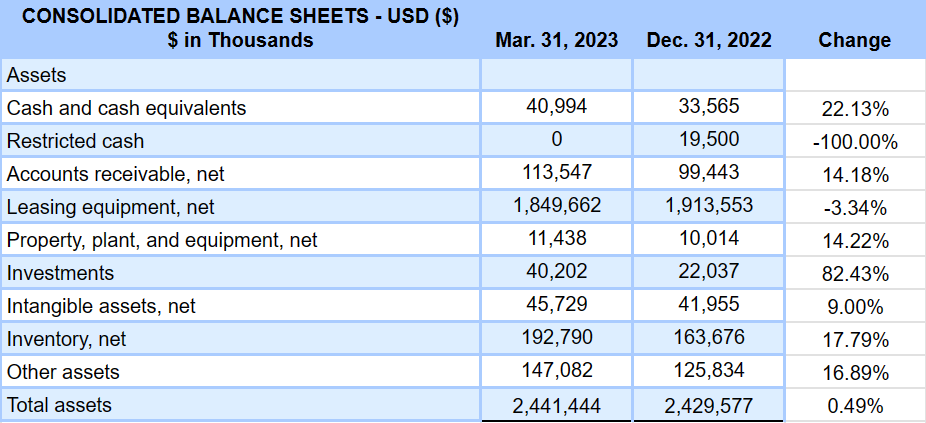
Task: Click the 22.13% change cell
Action: point(855,108)
